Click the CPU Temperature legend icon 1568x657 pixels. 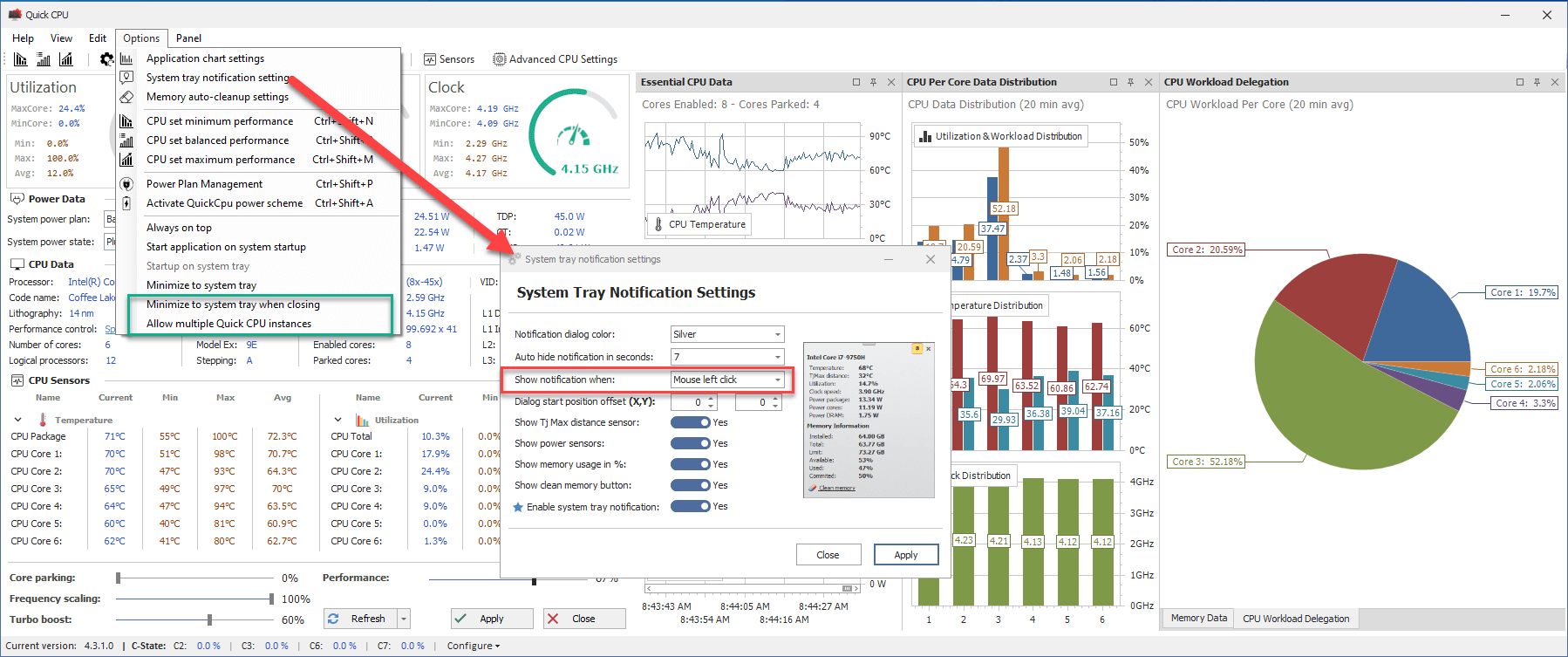coord(658,224)
